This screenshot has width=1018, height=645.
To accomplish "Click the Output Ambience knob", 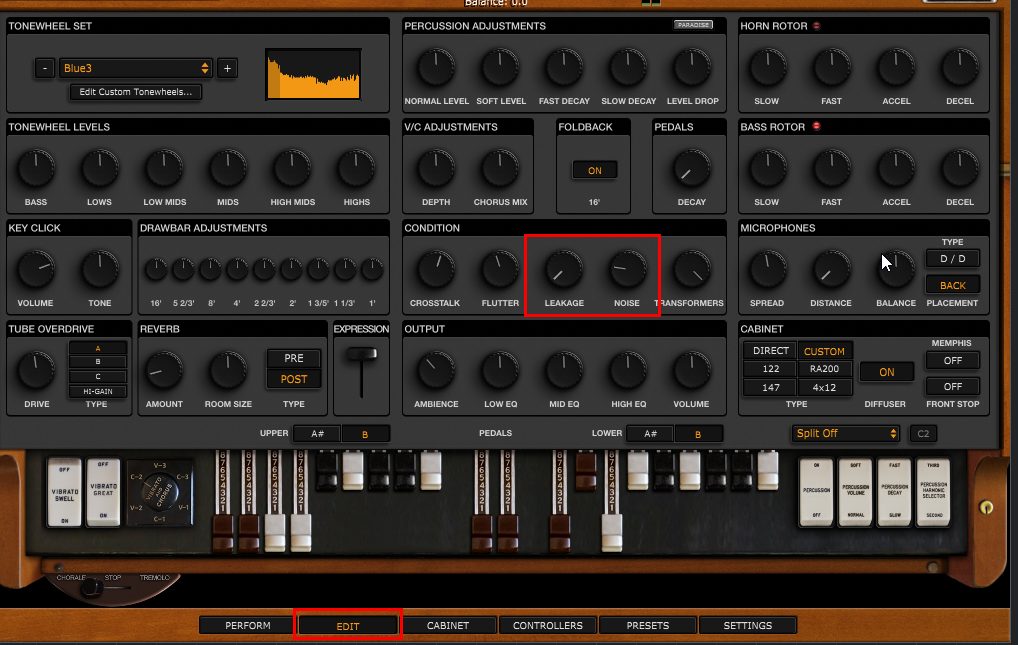I will point(436,370).
